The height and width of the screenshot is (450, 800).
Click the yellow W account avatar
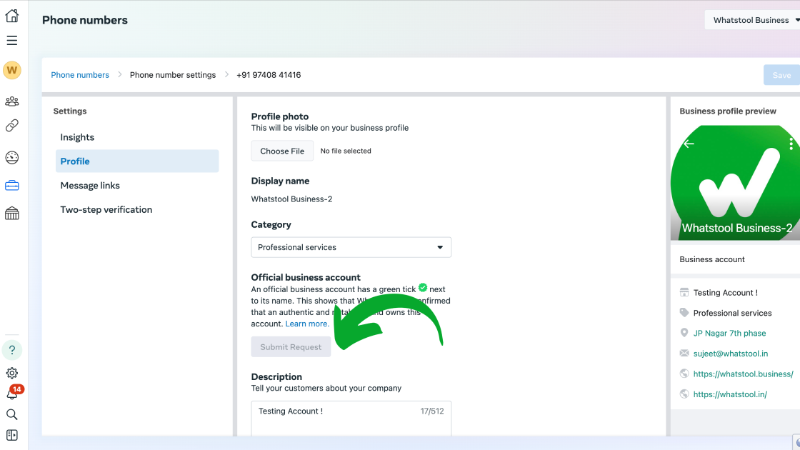(12, 70)
